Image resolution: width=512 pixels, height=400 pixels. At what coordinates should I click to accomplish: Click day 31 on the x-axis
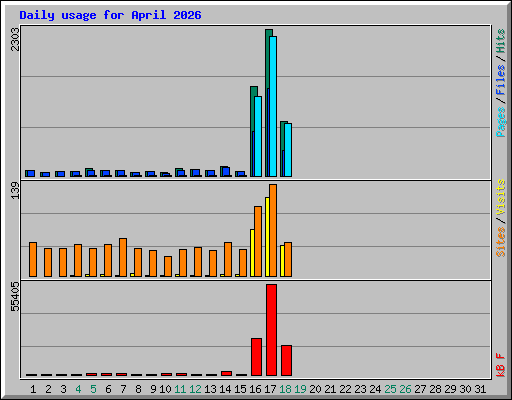(480, 389)
